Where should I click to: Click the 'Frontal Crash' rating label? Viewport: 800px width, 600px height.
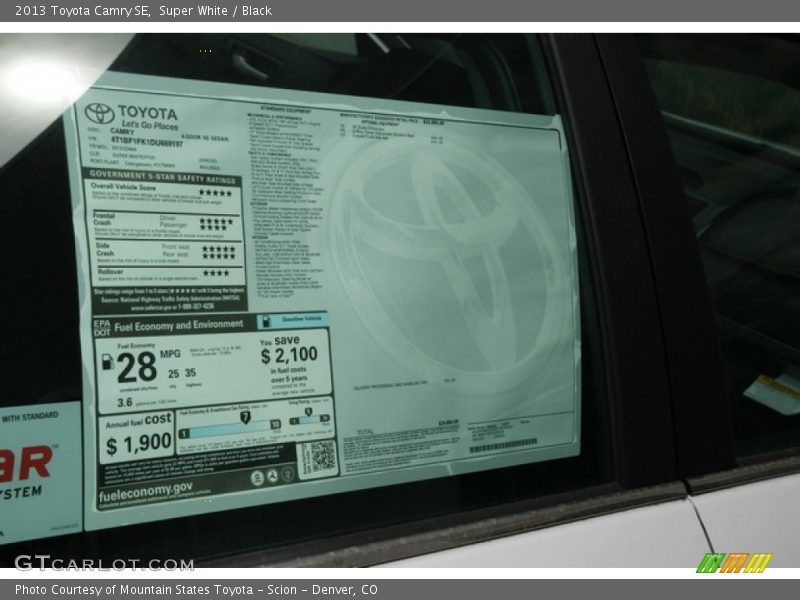104,219
